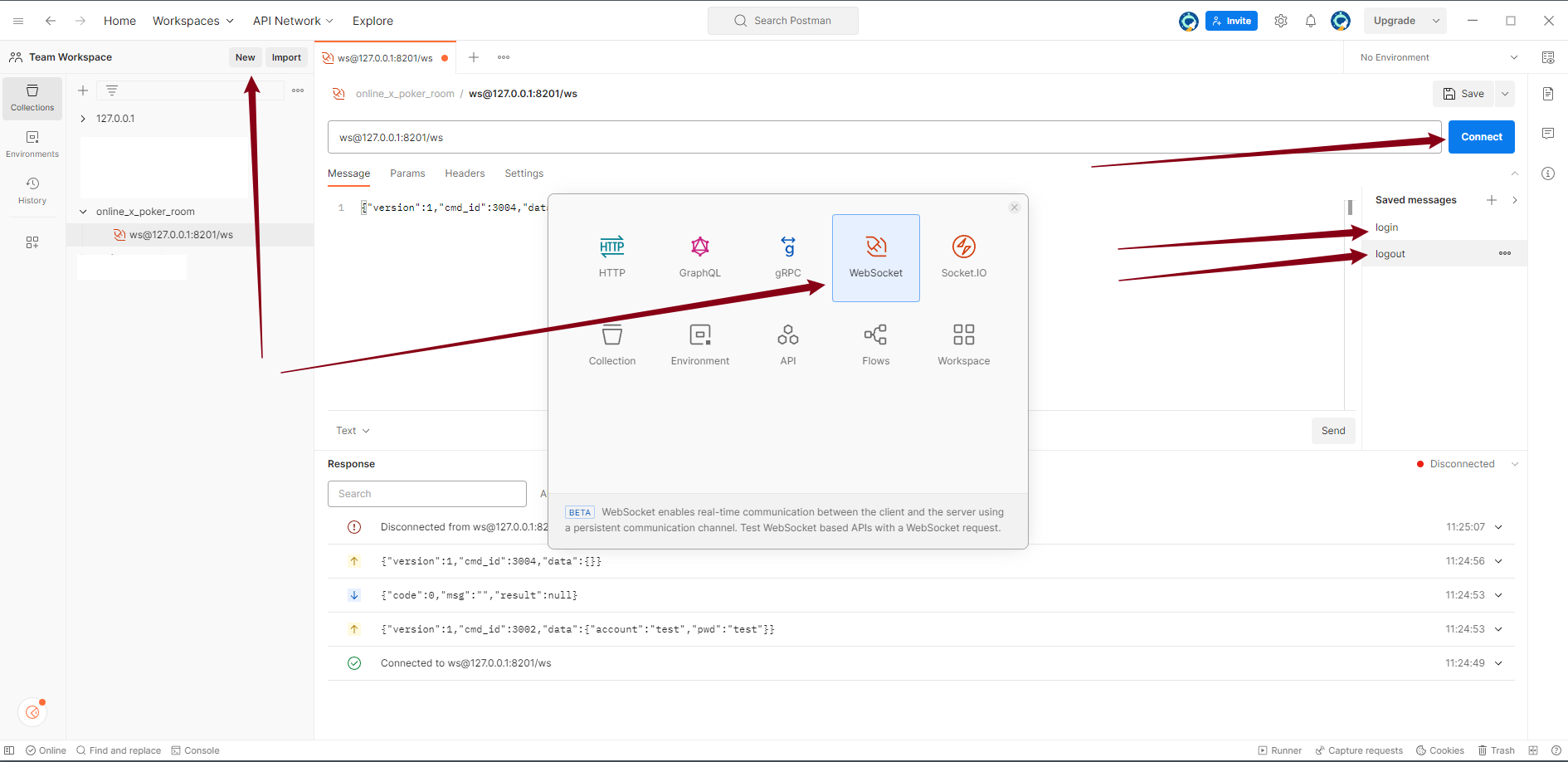This screenshot has width=1568, height=762.
Task: Create a new Collection from popup
Action: 612,345
